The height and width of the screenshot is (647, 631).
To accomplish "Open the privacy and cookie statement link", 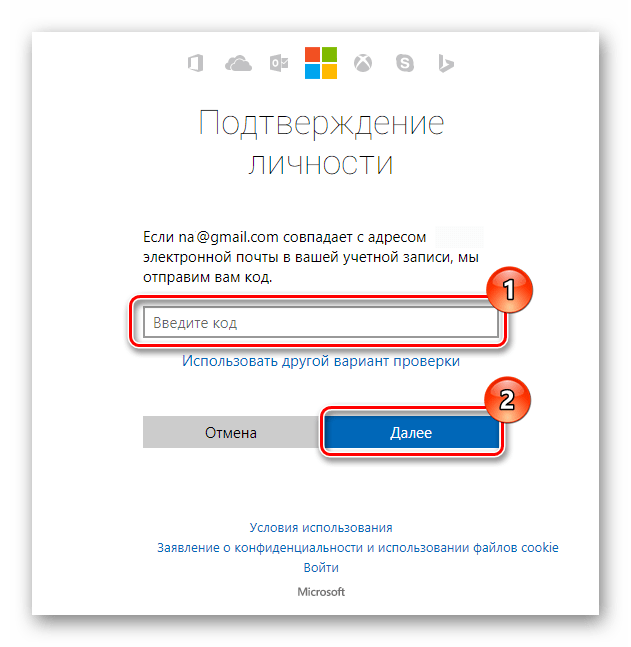I will point(357,548).
